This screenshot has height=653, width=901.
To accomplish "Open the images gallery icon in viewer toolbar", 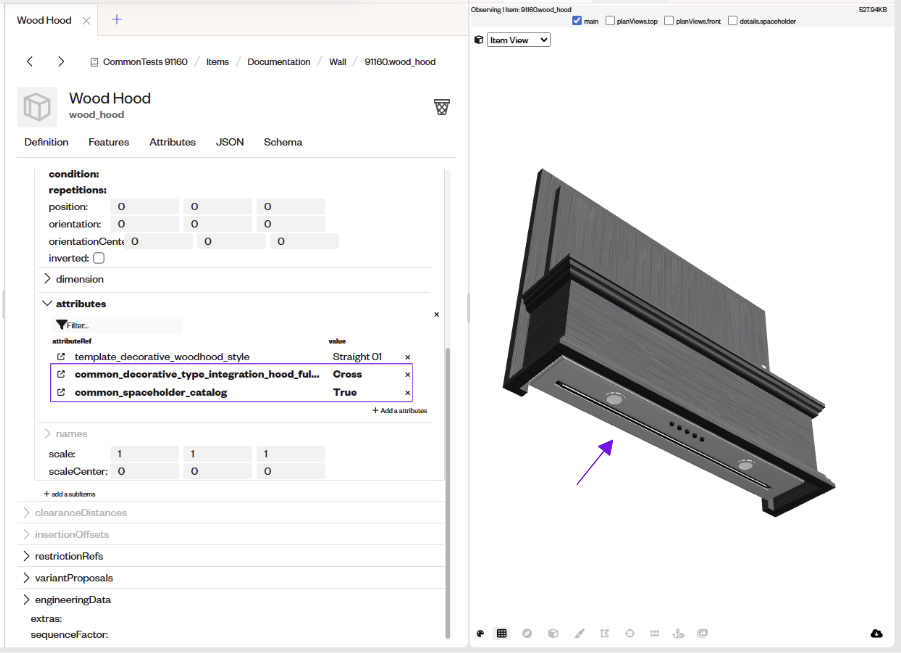I will 702,633.
